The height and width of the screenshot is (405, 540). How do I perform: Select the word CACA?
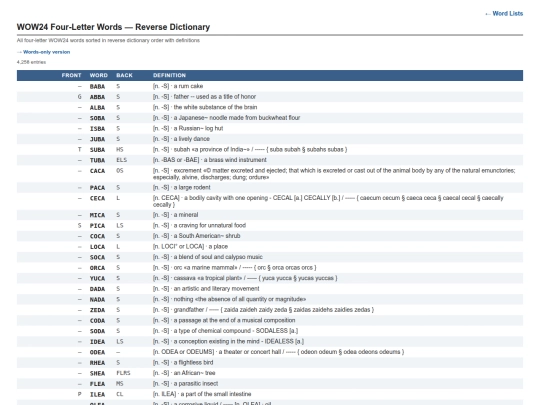point(97,171)
